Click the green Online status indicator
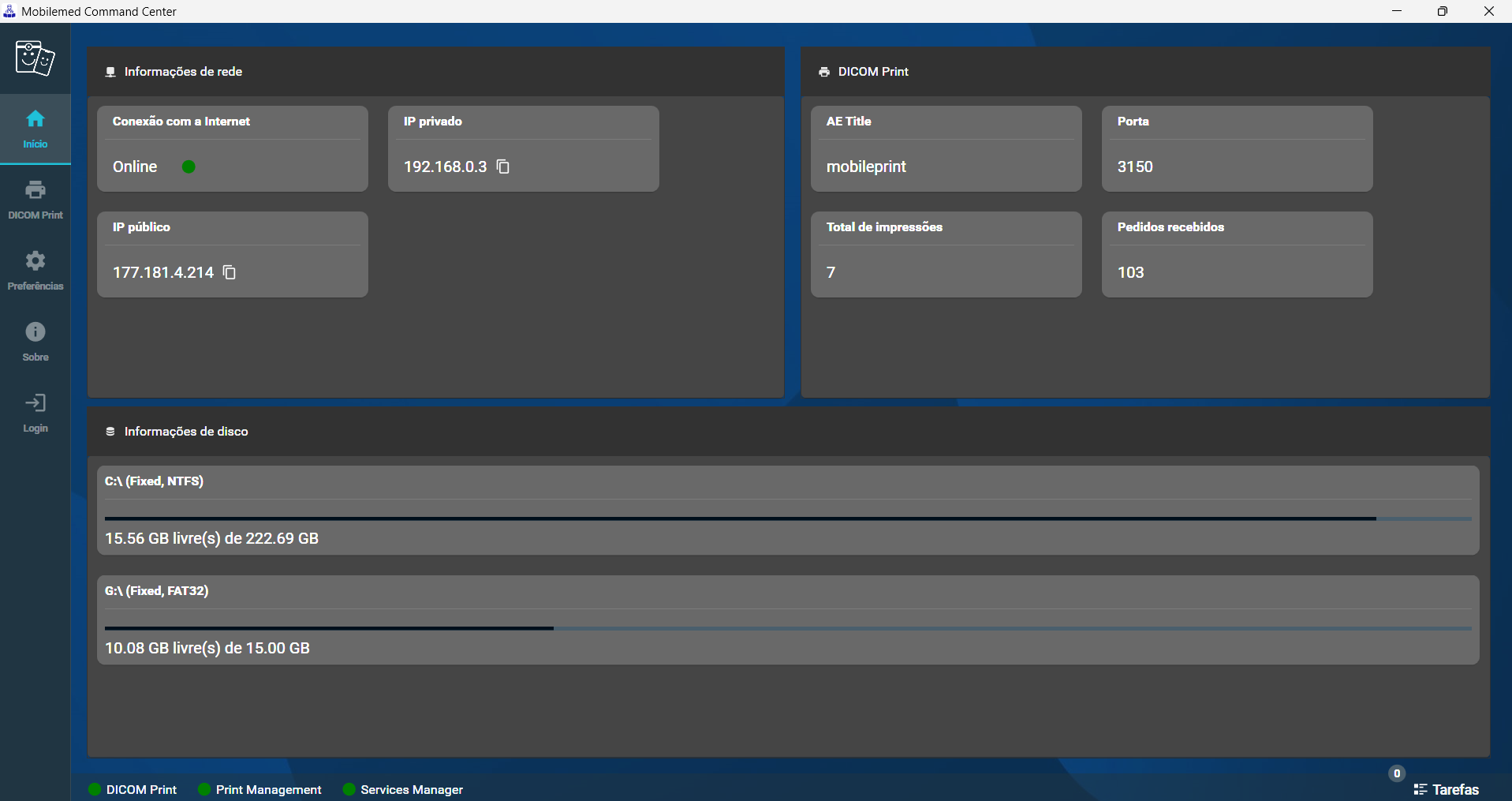The width and height of the screenshot is (1512, 801). [x=189, y=167]
